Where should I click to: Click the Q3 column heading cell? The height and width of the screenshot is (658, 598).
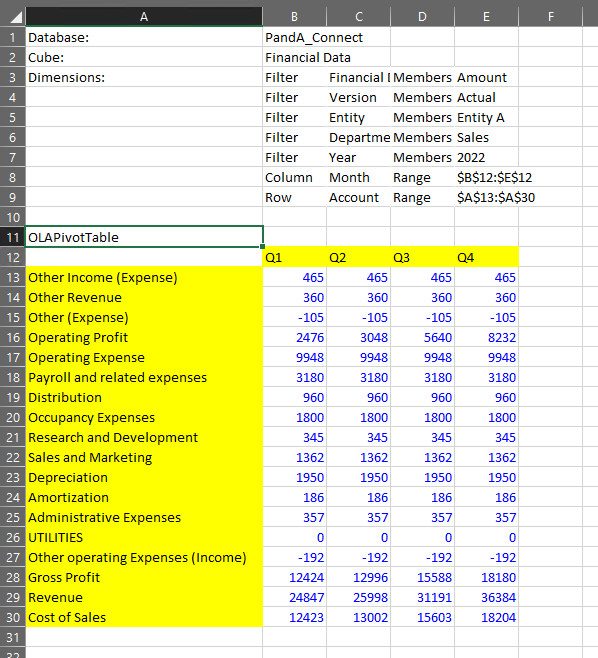[423, 257]
